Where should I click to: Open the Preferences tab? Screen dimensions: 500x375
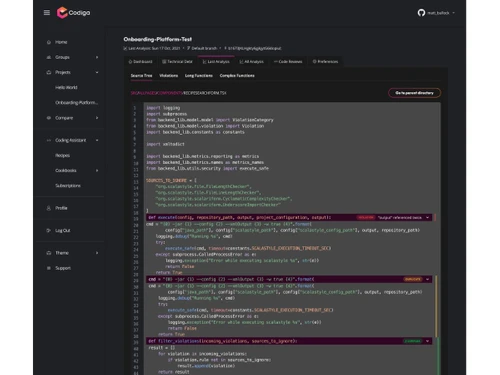325,62
